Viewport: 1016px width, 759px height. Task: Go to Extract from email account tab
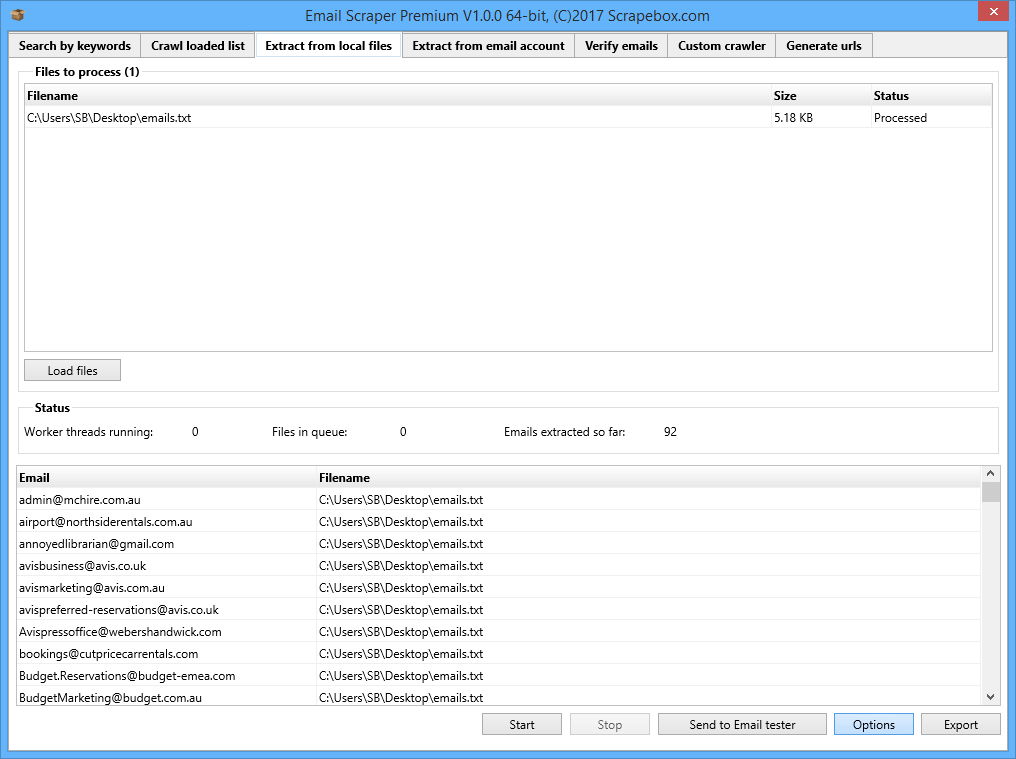[488, 46]
